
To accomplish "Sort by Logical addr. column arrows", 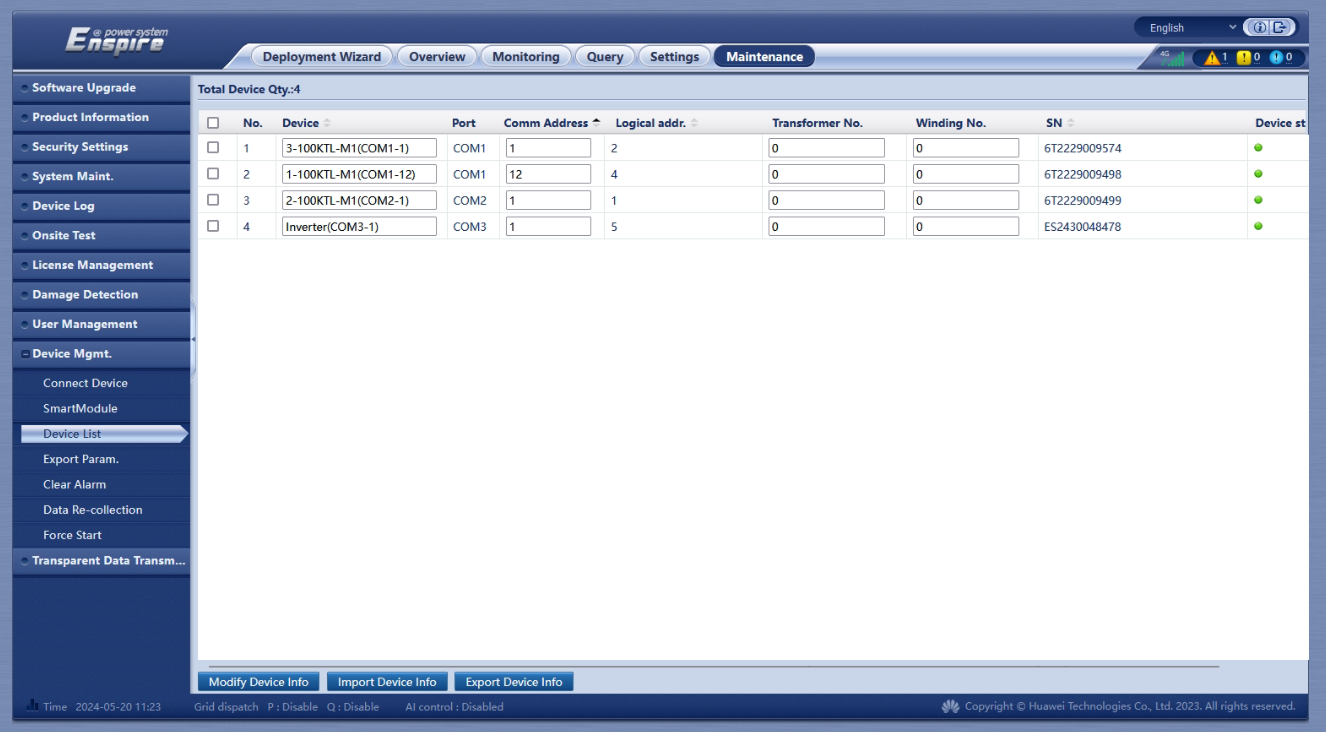I will 695,123.
